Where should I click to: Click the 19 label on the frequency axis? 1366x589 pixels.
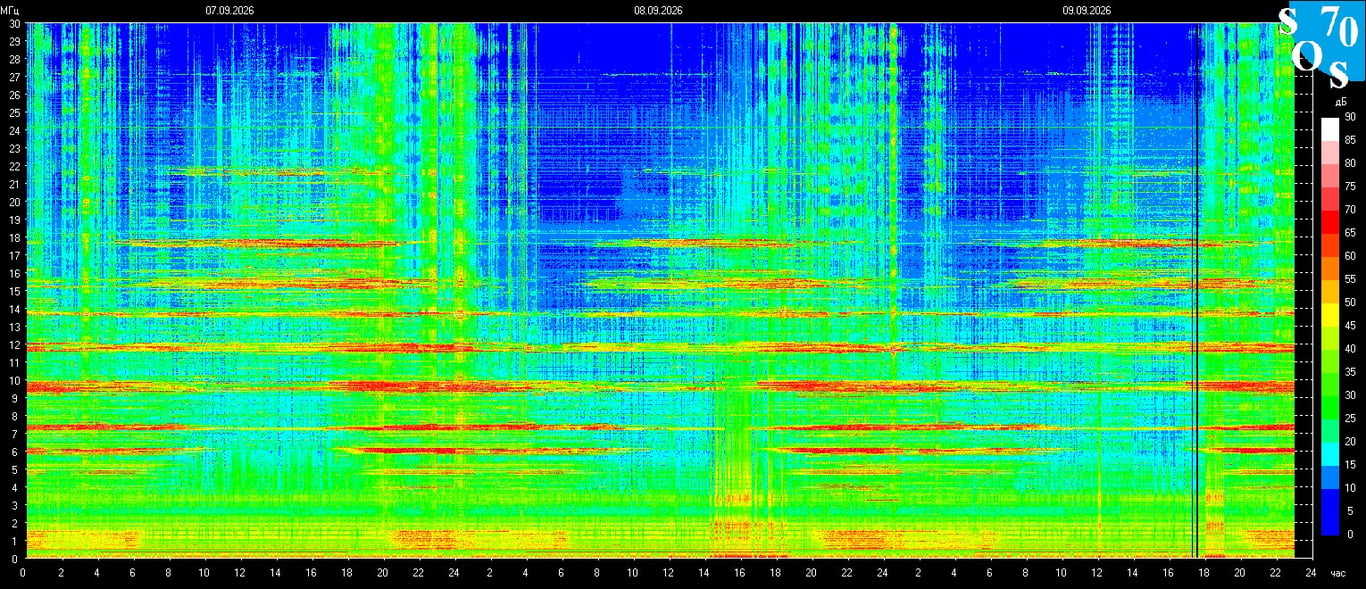[x=14, y=219]
